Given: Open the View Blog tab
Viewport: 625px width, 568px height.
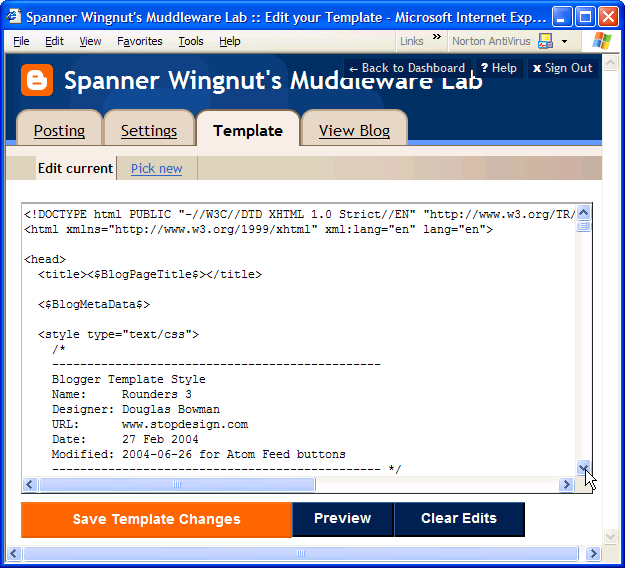Looking at the screenshot, I should pyautogui.click(x=354, y=131).
